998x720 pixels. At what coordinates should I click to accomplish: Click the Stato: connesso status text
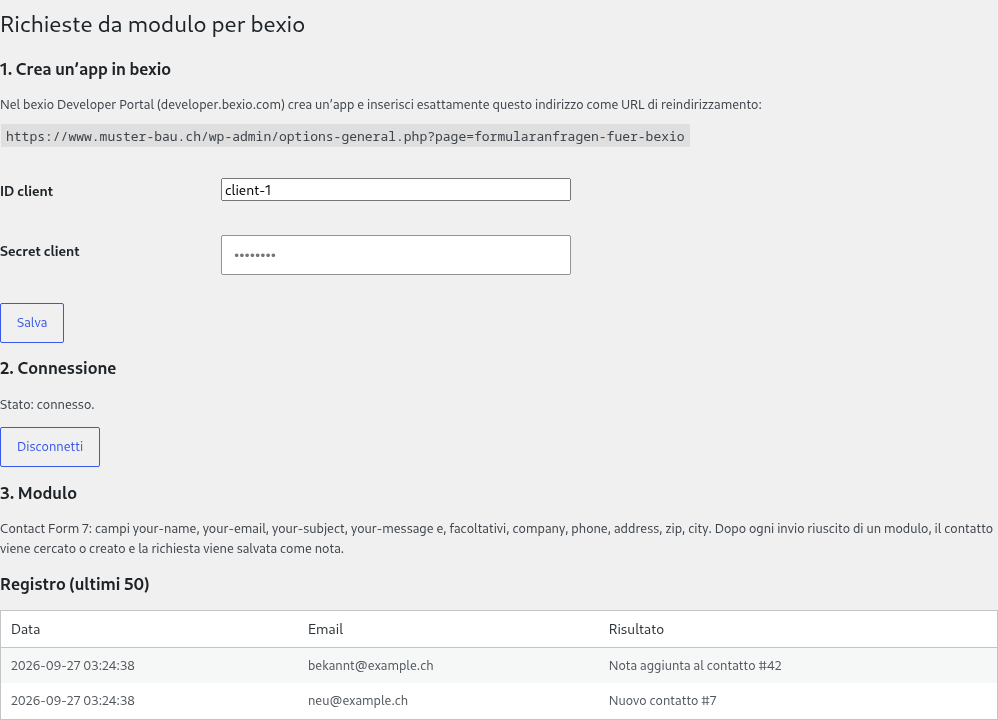47,405
